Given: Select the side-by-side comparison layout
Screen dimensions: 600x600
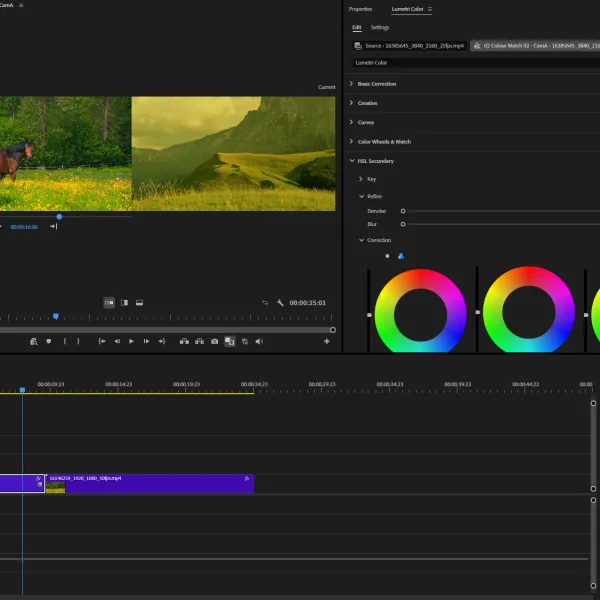Looking at the screenshot, I should pos(109,303).
